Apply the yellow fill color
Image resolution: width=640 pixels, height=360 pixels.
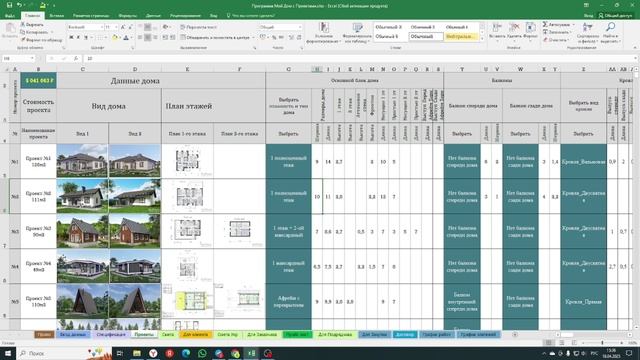[x=115, y=38]
